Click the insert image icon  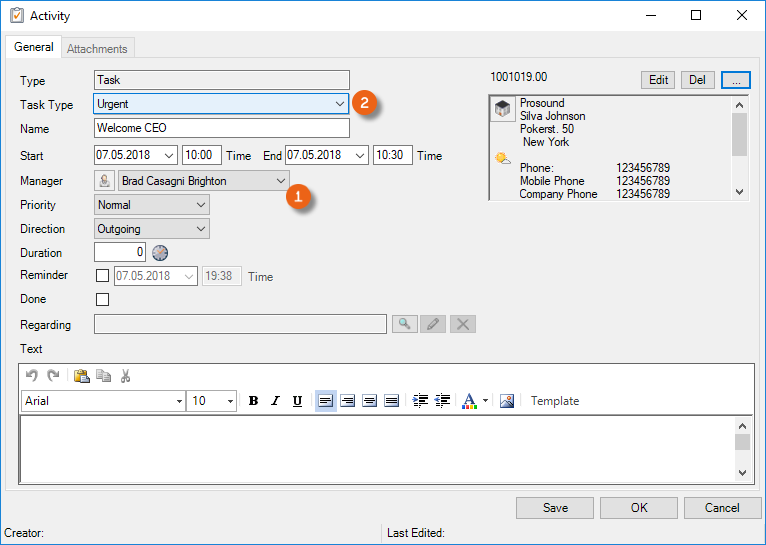pyautogui.click(x=507, y=401)
